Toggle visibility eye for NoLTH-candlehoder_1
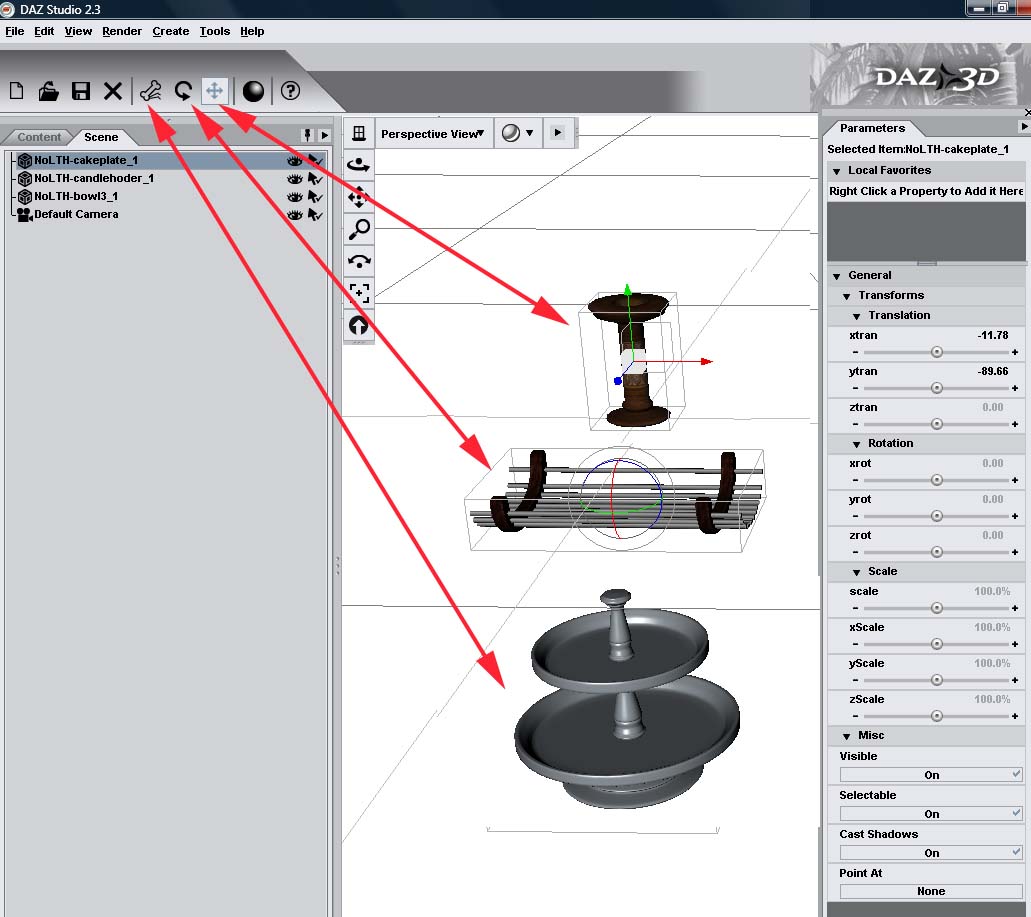This screenshot has width=1031, height=917. tap(295, 179)
